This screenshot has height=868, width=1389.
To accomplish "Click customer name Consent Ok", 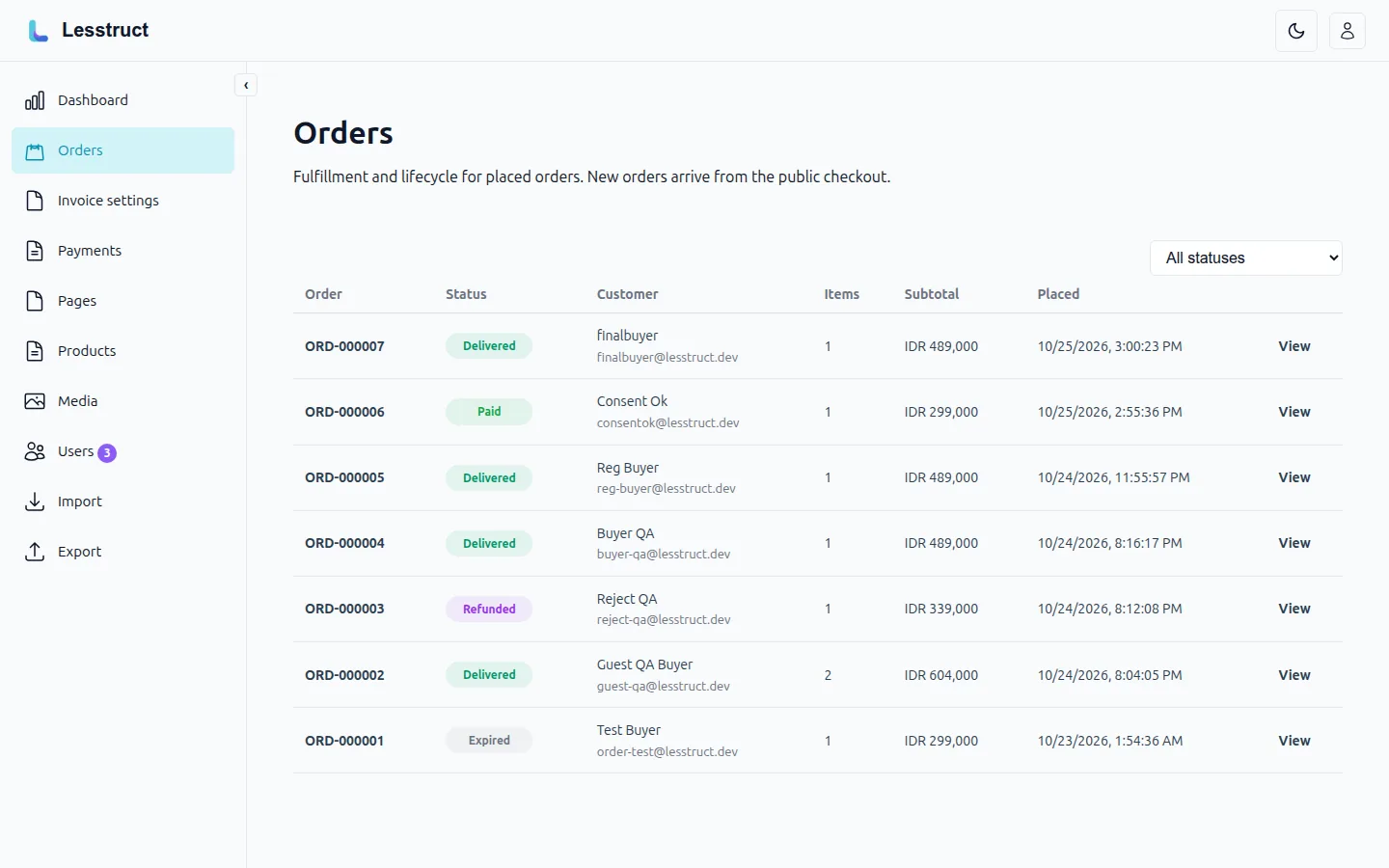I will [x=632, y=401].
